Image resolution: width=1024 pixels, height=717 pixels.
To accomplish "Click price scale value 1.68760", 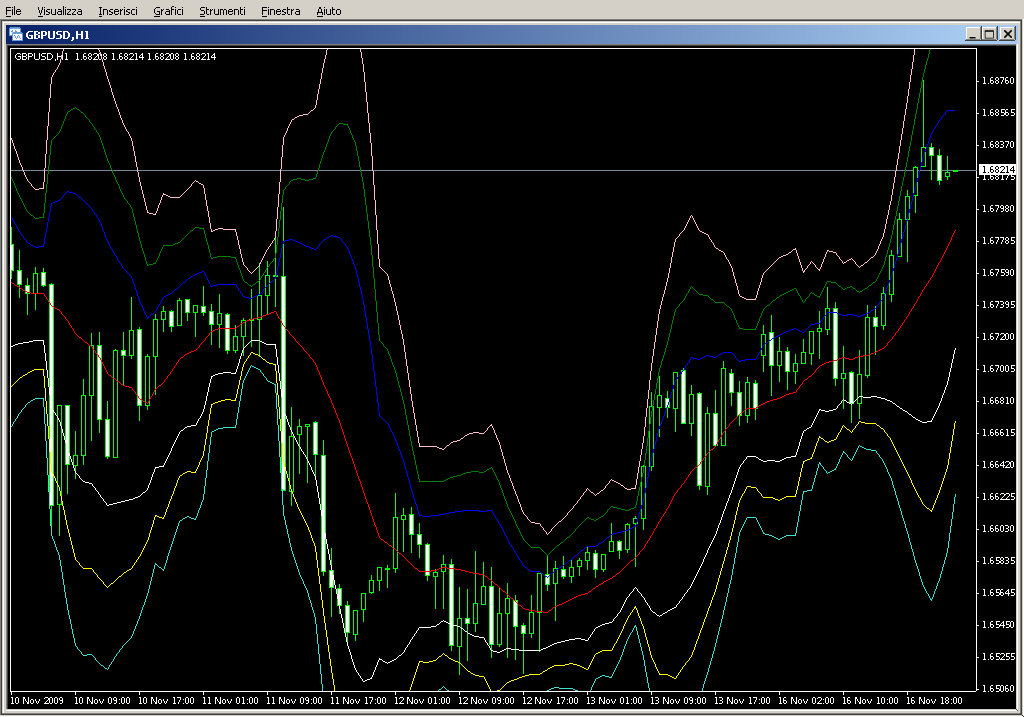I will tap(999, 81).
